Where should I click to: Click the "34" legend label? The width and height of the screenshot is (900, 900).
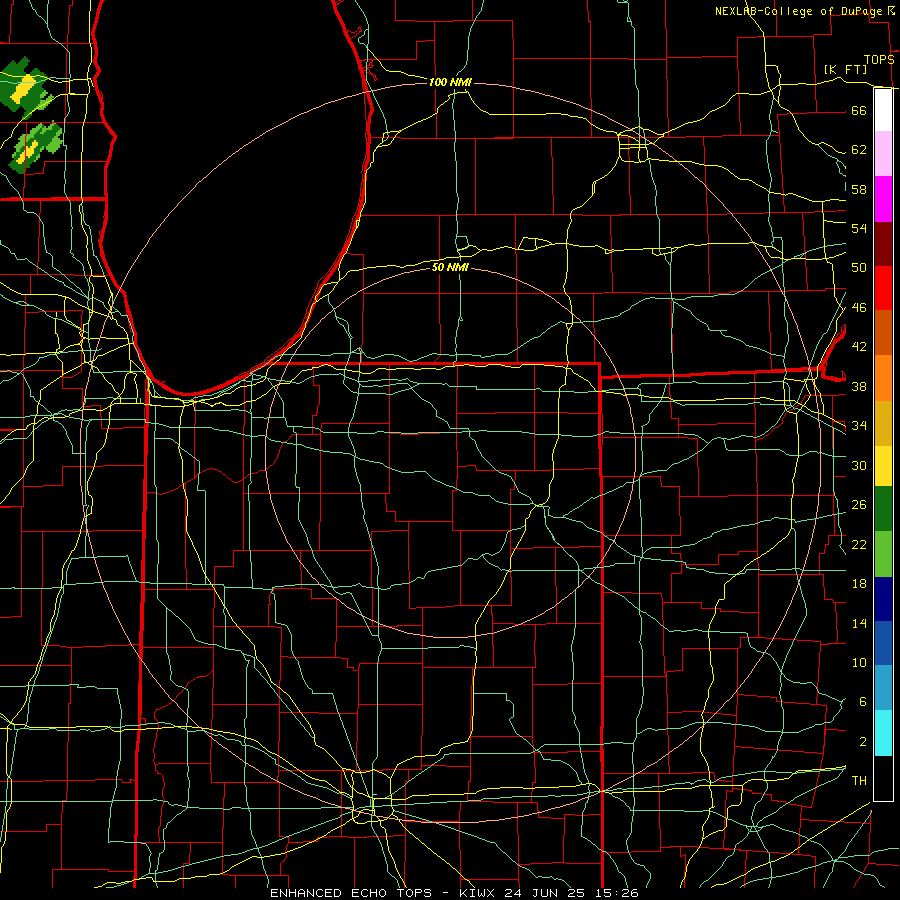tap(859, 426)
